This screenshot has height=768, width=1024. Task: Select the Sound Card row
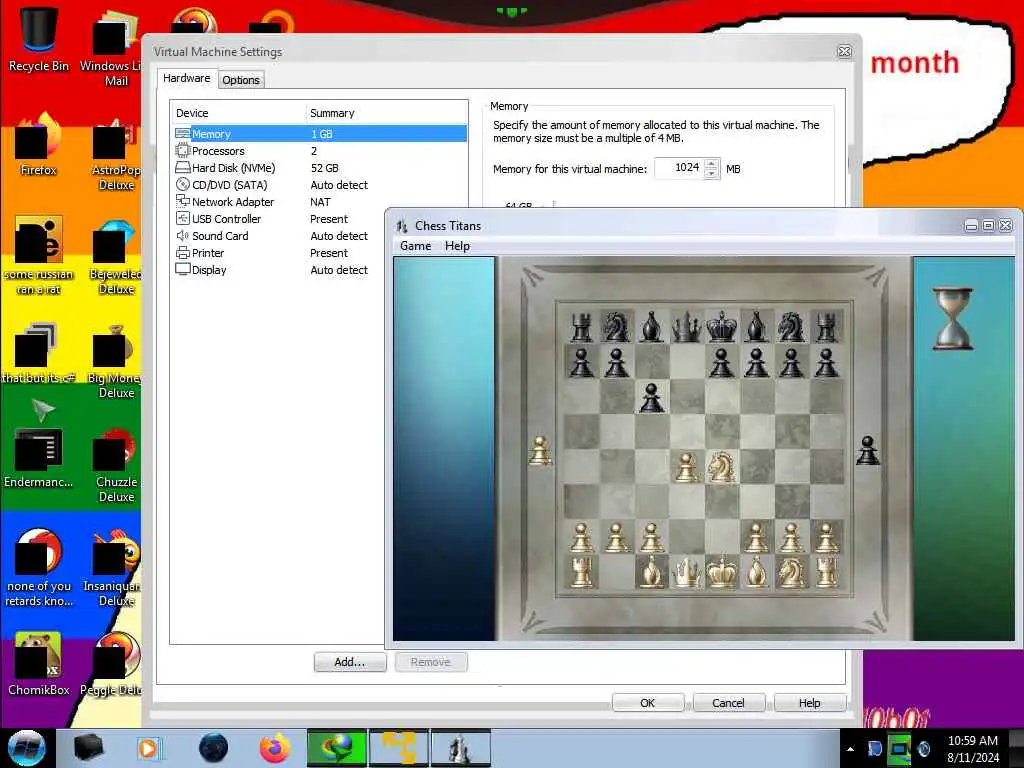[280, 236]
